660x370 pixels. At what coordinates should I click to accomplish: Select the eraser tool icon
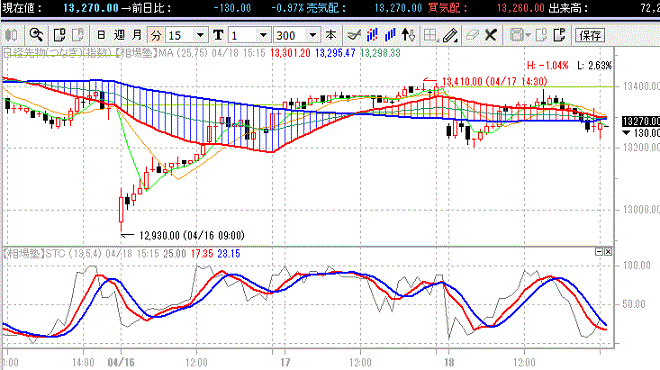click(472, 35)
